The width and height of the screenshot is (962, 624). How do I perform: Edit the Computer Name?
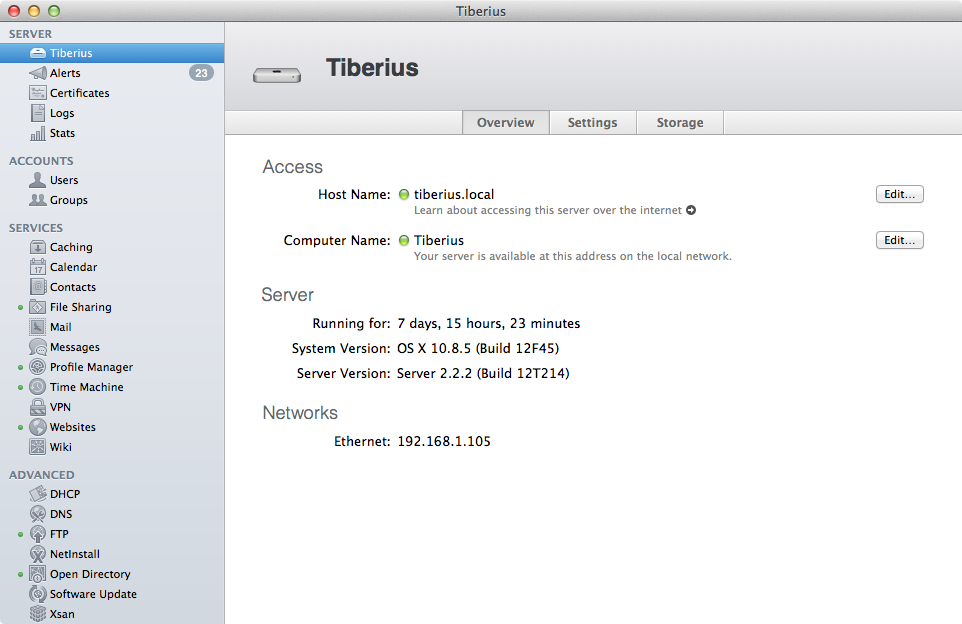pyautogui.click(x=899, y=241)
